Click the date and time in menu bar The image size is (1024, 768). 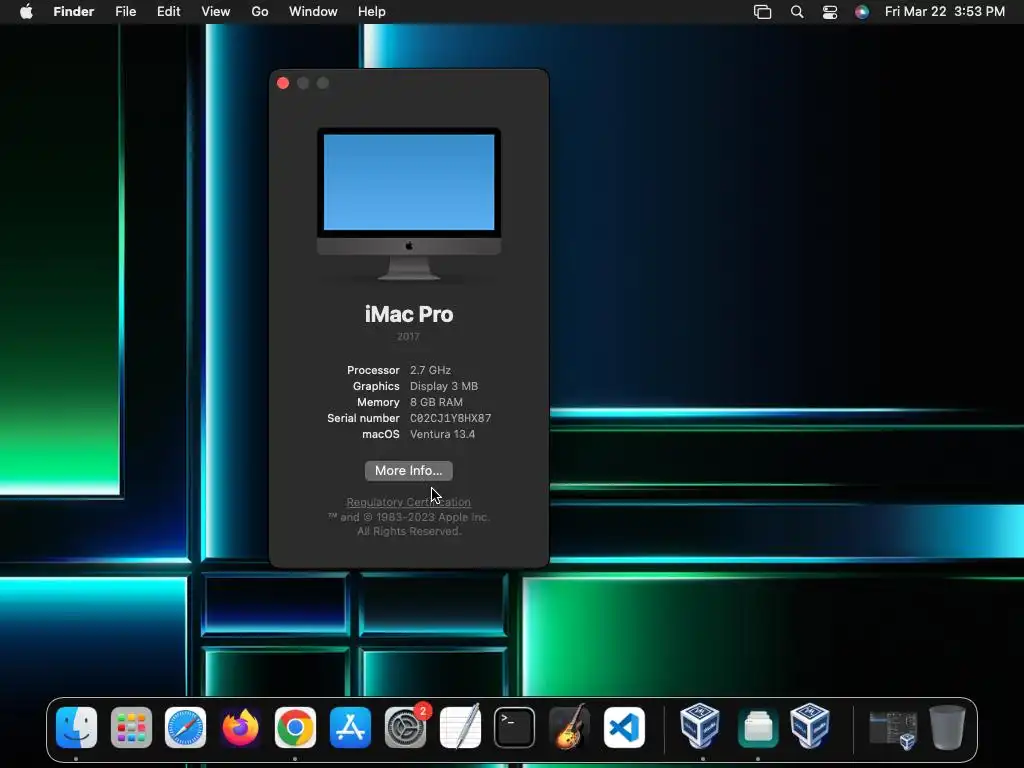point(944,12)
